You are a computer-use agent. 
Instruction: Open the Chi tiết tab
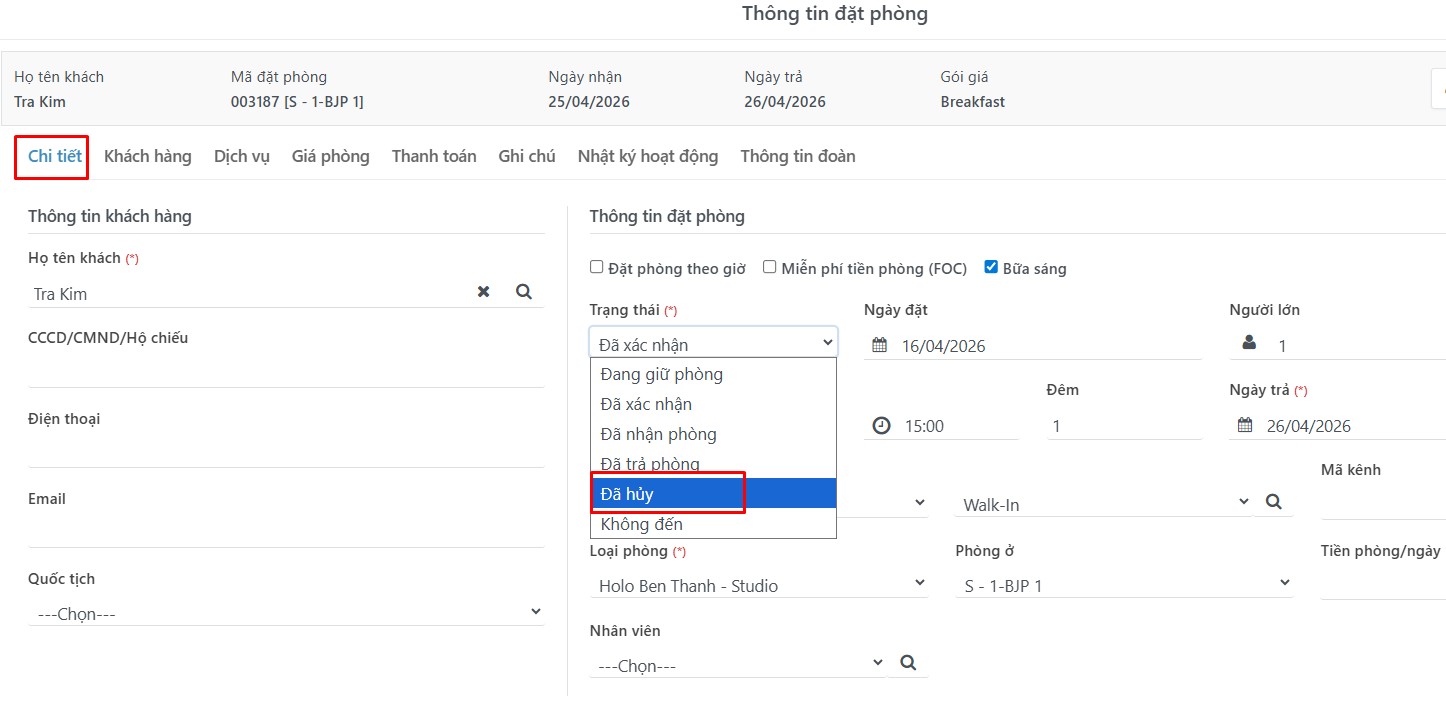pyautogui.click(x=55, y=156)
